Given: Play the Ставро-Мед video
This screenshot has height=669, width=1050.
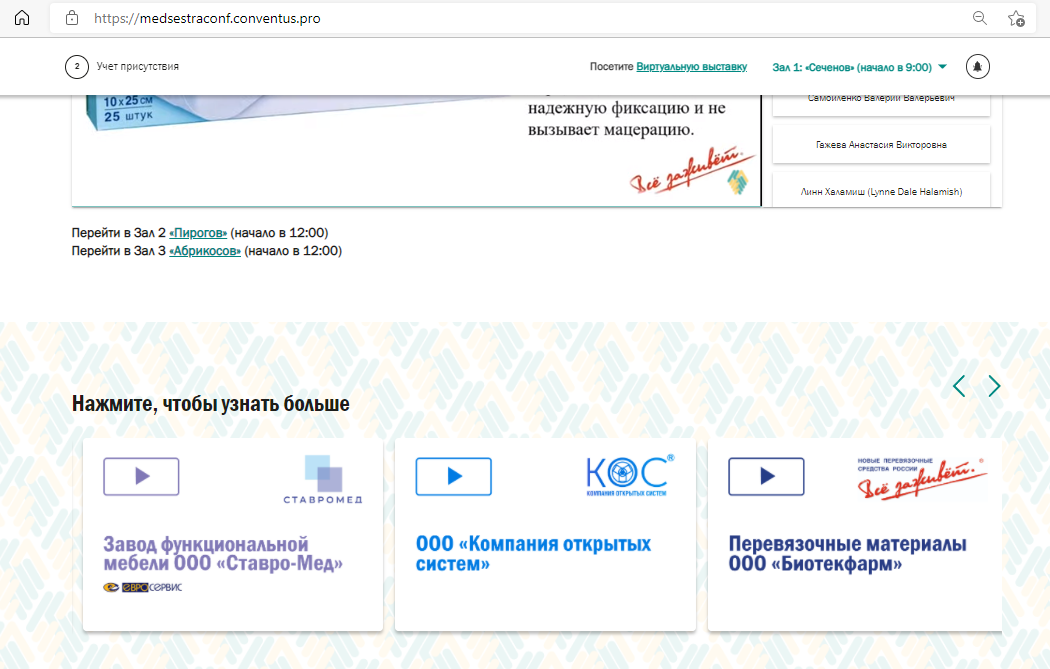Looking at the screenshot, I should tap(141, 476).
